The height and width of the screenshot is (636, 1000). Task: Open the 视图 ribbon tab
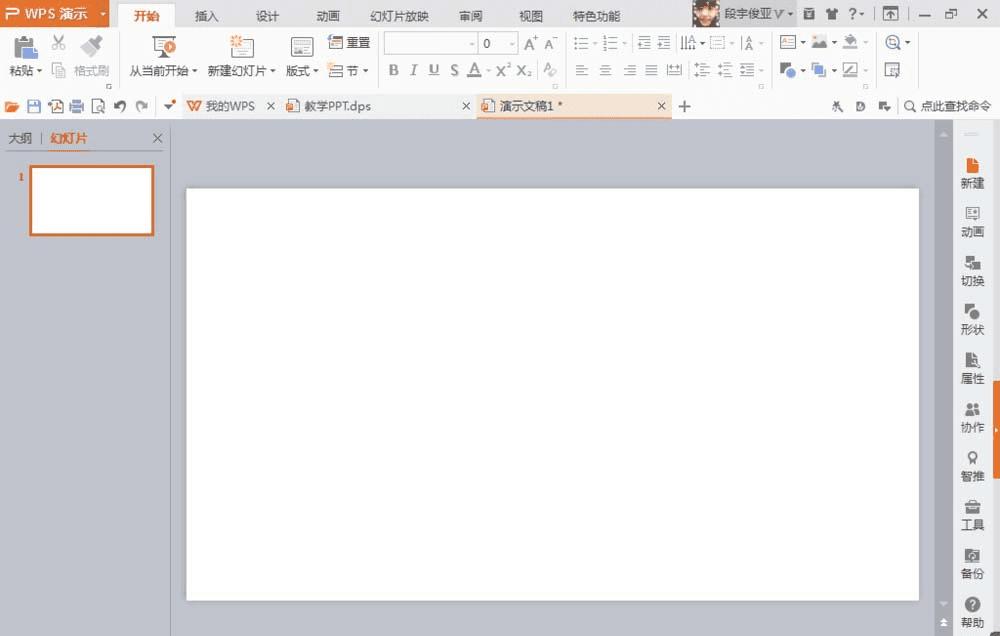tap(531, 16)
